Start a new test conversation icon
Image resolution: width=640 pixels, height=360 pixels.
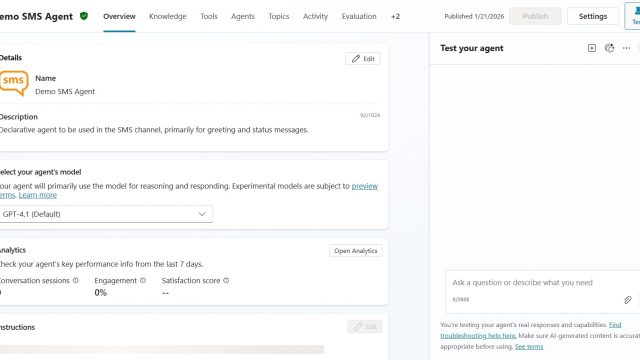(x=592, y=48)
